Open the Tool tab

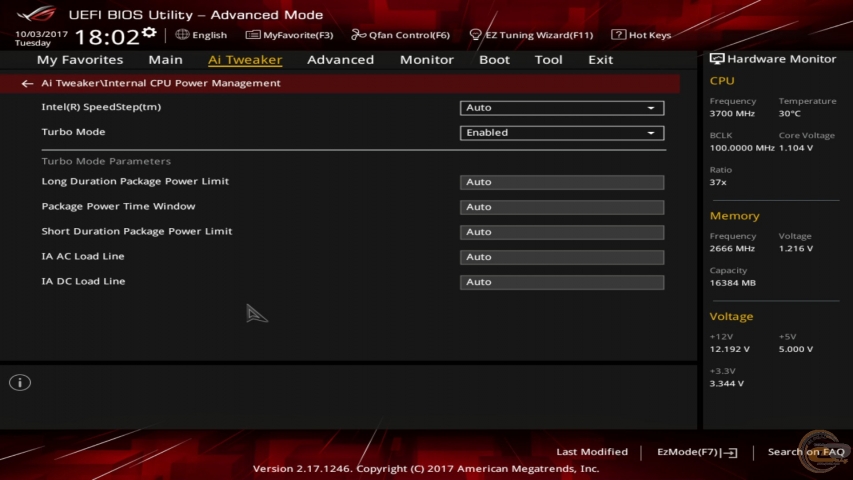tap(548, 59)
